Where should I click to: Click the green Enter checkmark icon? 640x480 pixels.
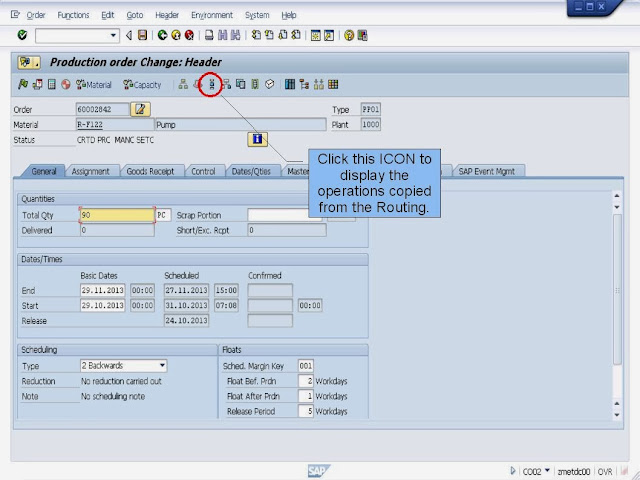coord(22,35)
